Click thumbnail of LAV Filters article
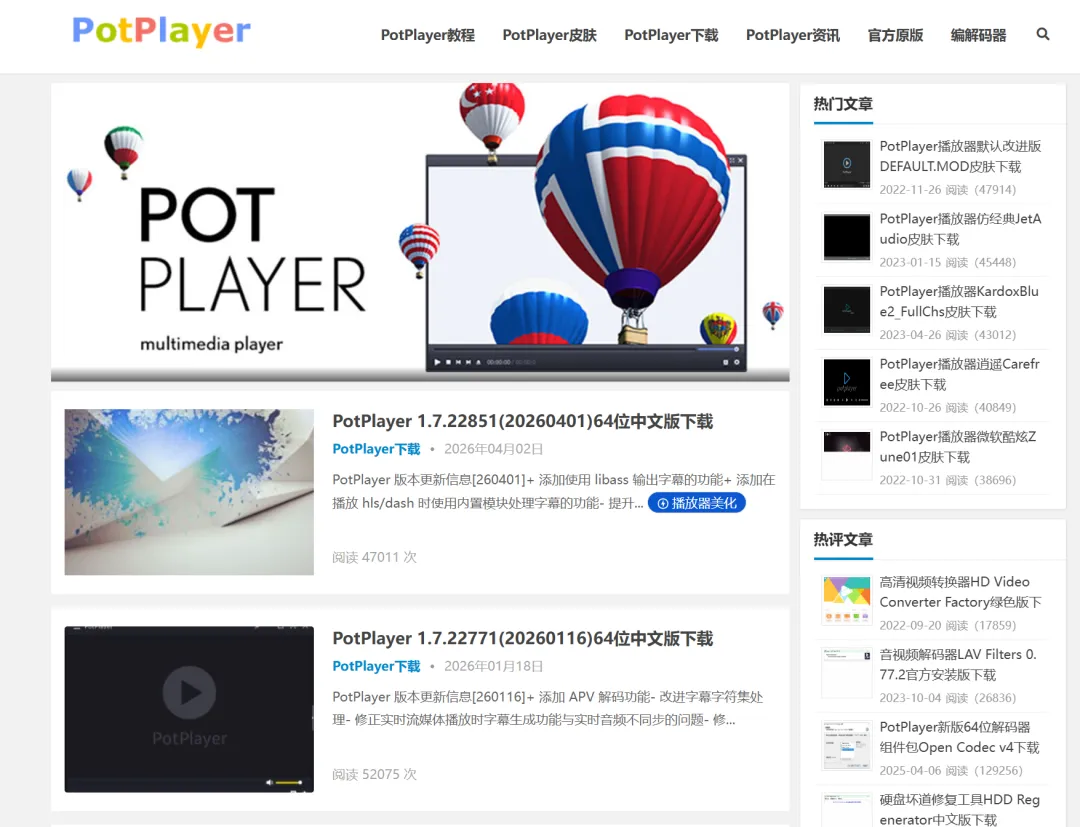Image resolution: width=1080 pixels, height=827 pixels. coord(847,673)
